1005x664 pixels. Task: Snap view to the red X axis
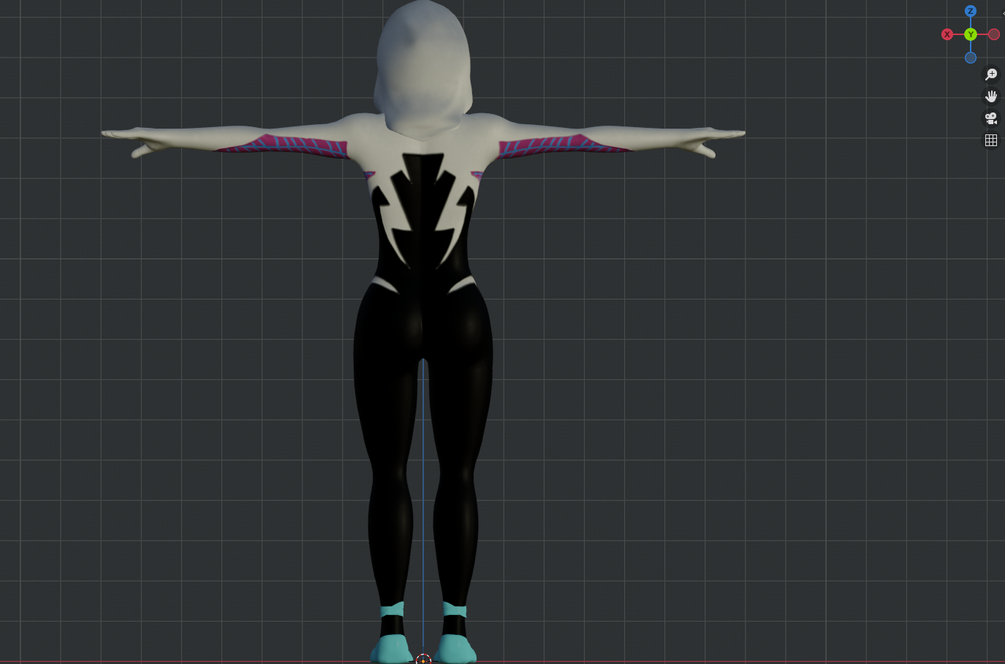947,35
